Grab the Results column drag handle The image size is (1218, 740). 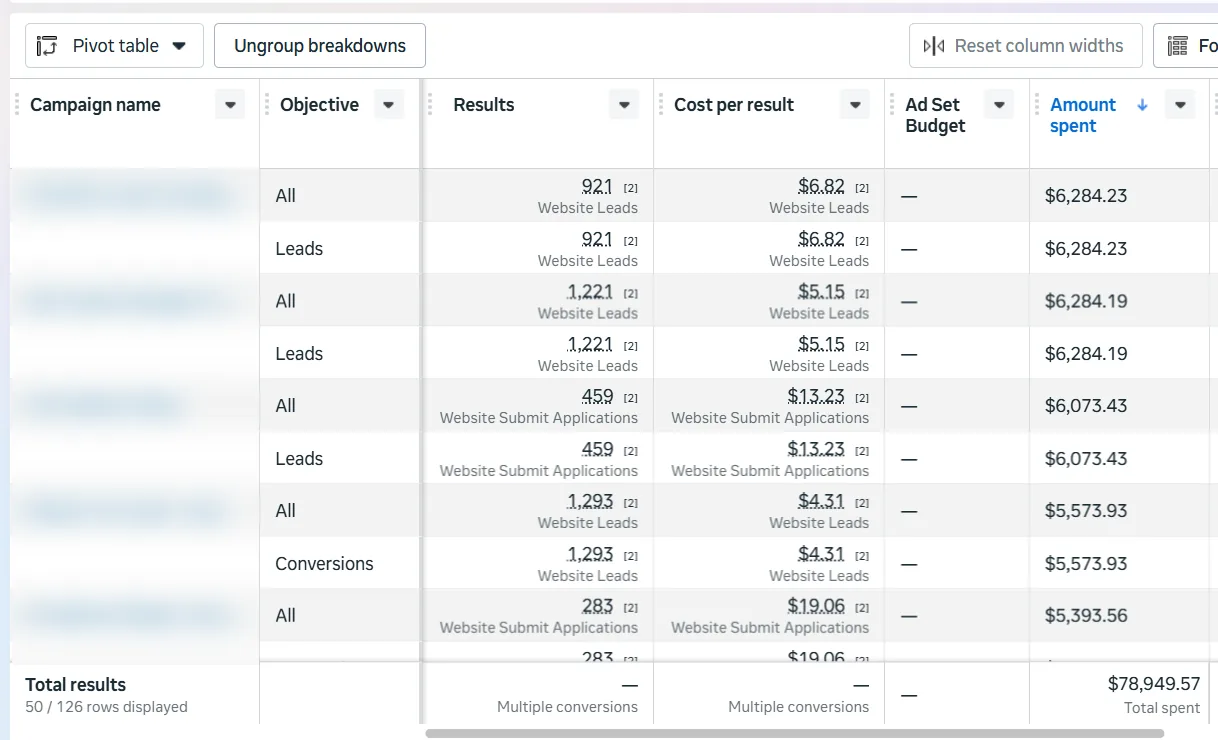click(x=431, y=105)
